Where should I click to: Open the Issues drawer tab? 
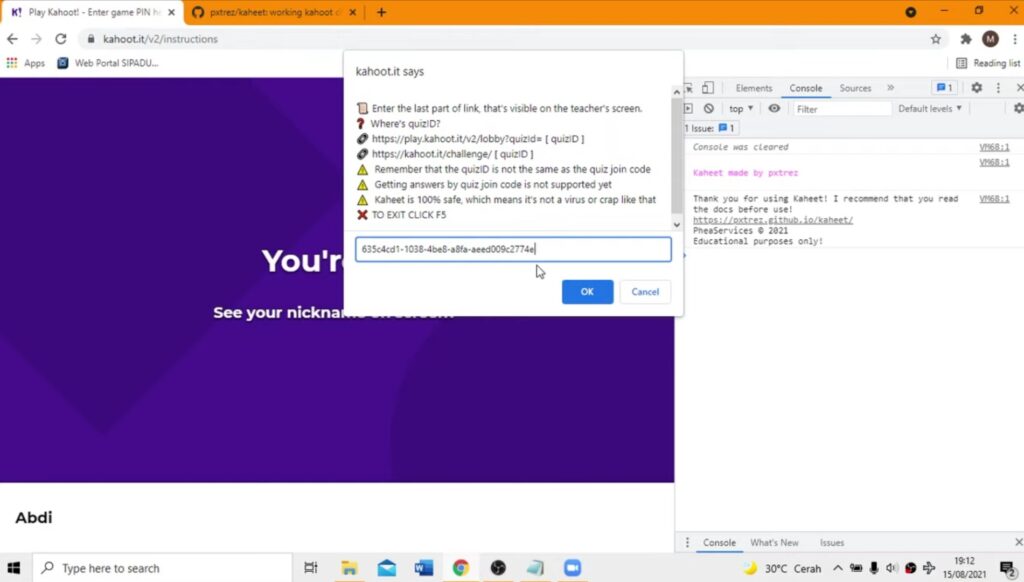831,543
